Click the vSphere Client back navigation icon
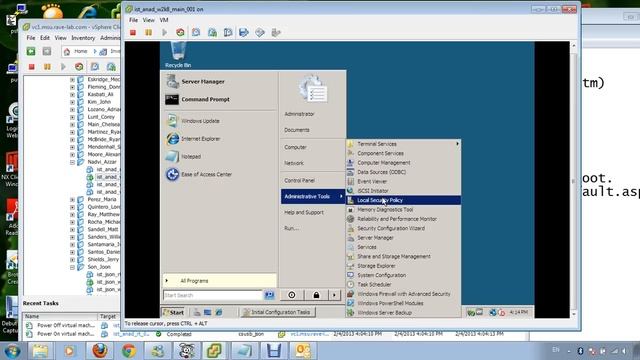Viewport: 640px width, 360px height. (31, 51)
